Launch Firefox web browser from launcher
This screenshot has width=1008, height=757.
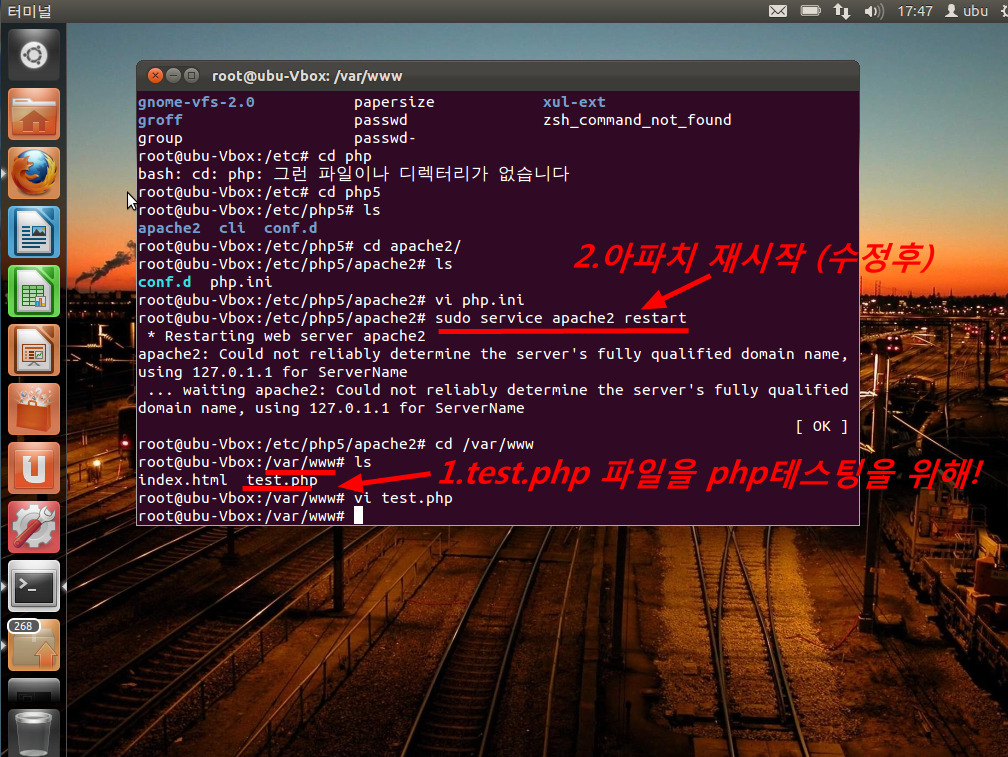point(34,172)
